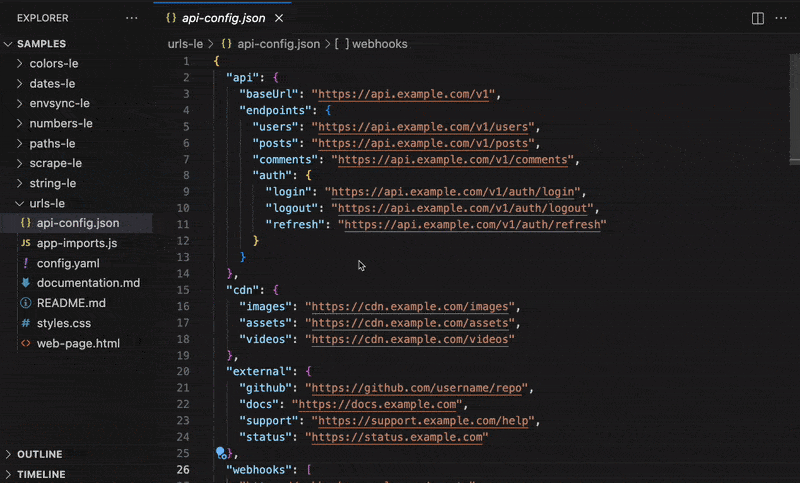
Task: Expand the colors-le folder
Action: (19, 63)
